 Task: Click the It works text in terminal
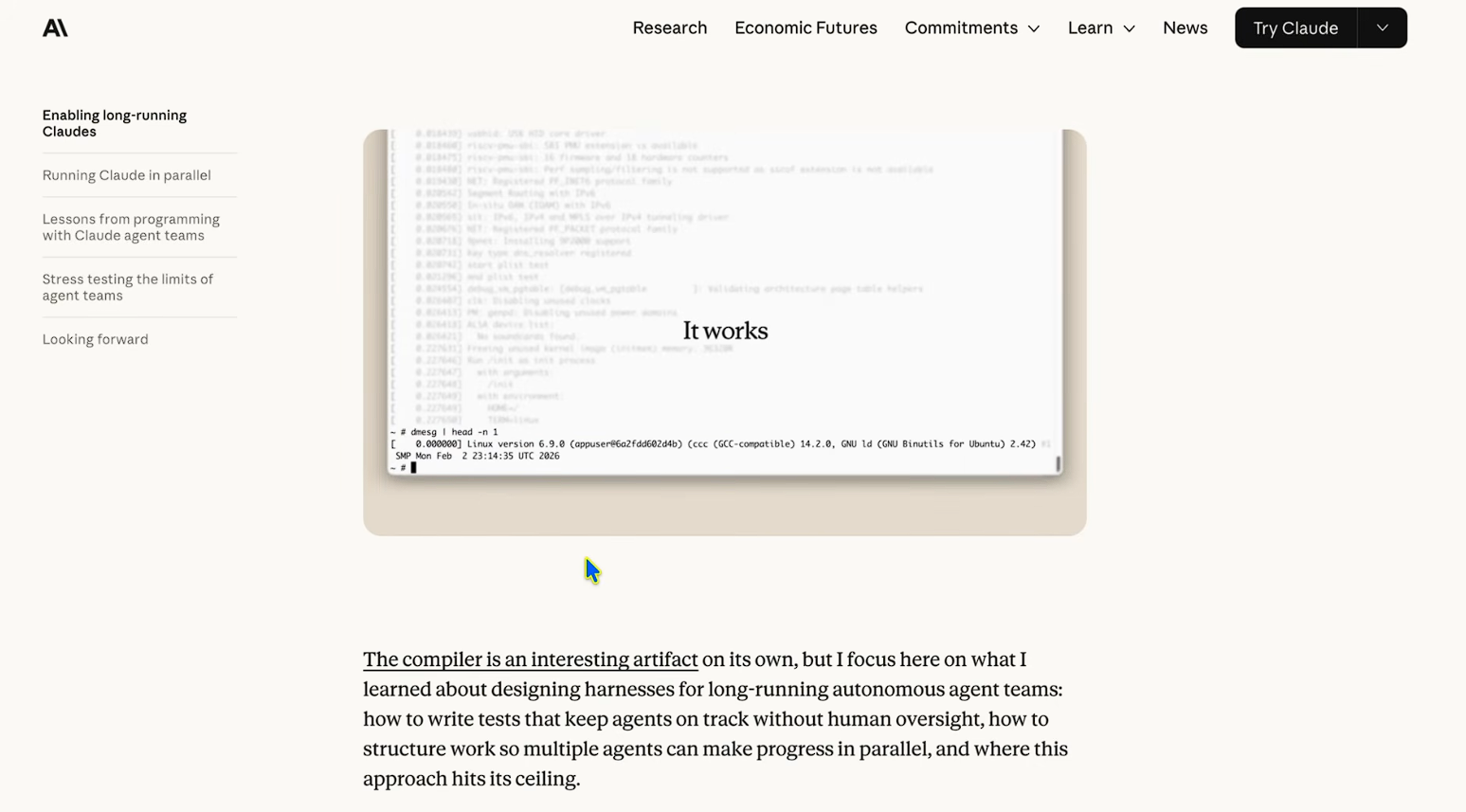pyautogui.click(x=724, y=330)
